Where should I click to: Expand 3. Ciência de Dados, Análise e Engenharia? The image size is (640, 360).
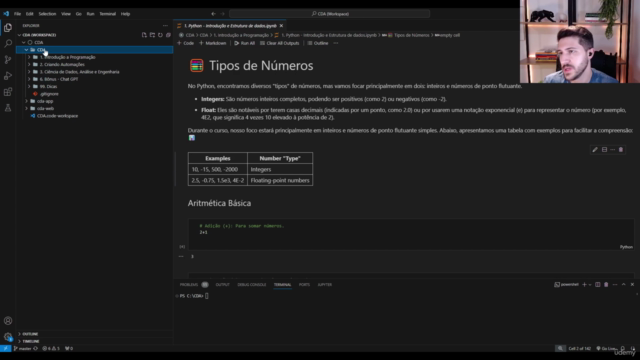[x=29, y=72]
